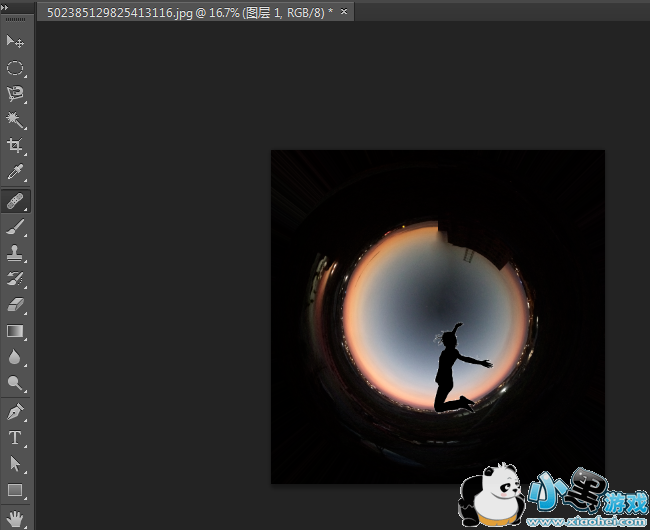
Task: Select the Clone Stamp tool
Action: [15, 253]
